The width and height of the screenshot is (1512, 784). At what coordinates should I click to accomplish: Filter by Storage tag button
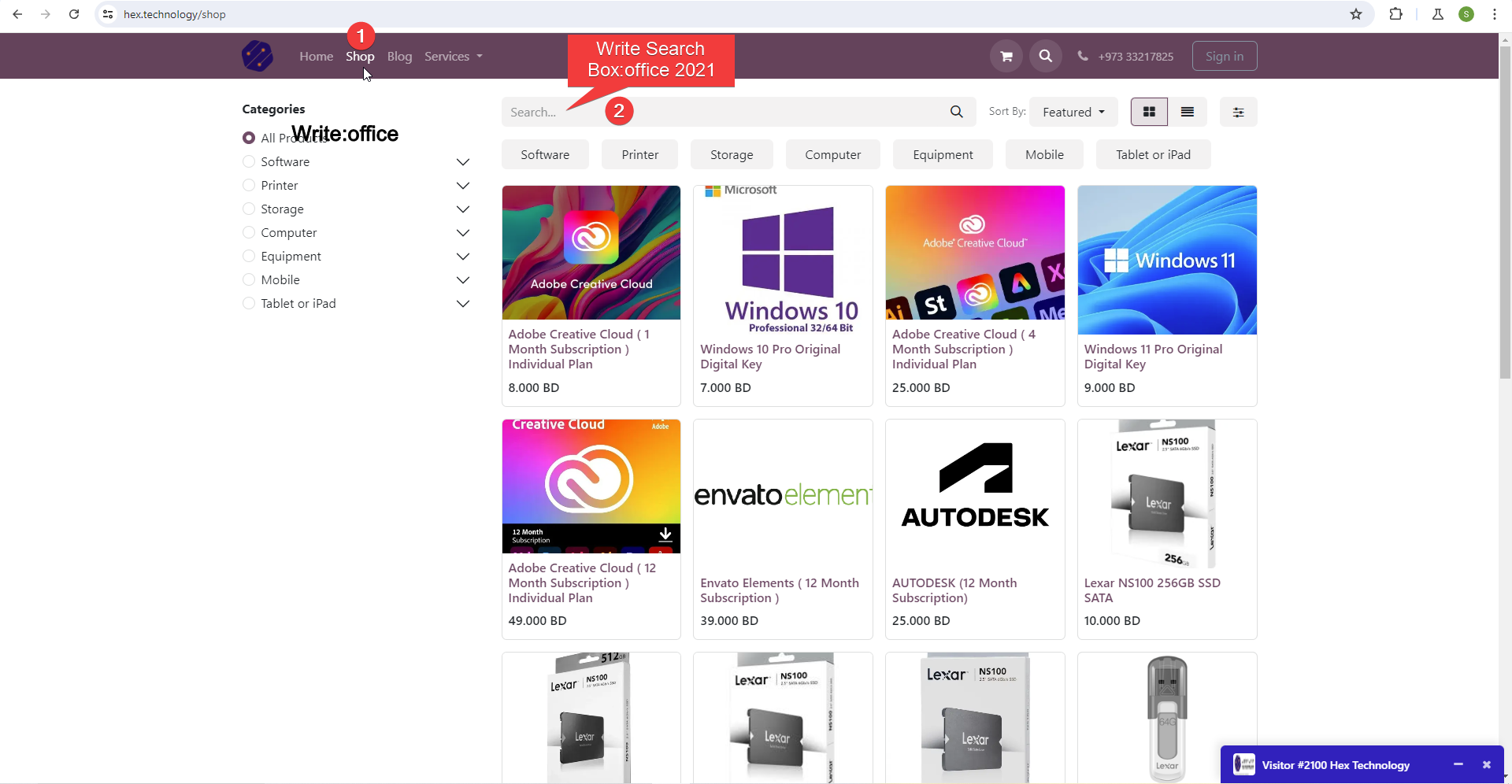coord(732,154)
